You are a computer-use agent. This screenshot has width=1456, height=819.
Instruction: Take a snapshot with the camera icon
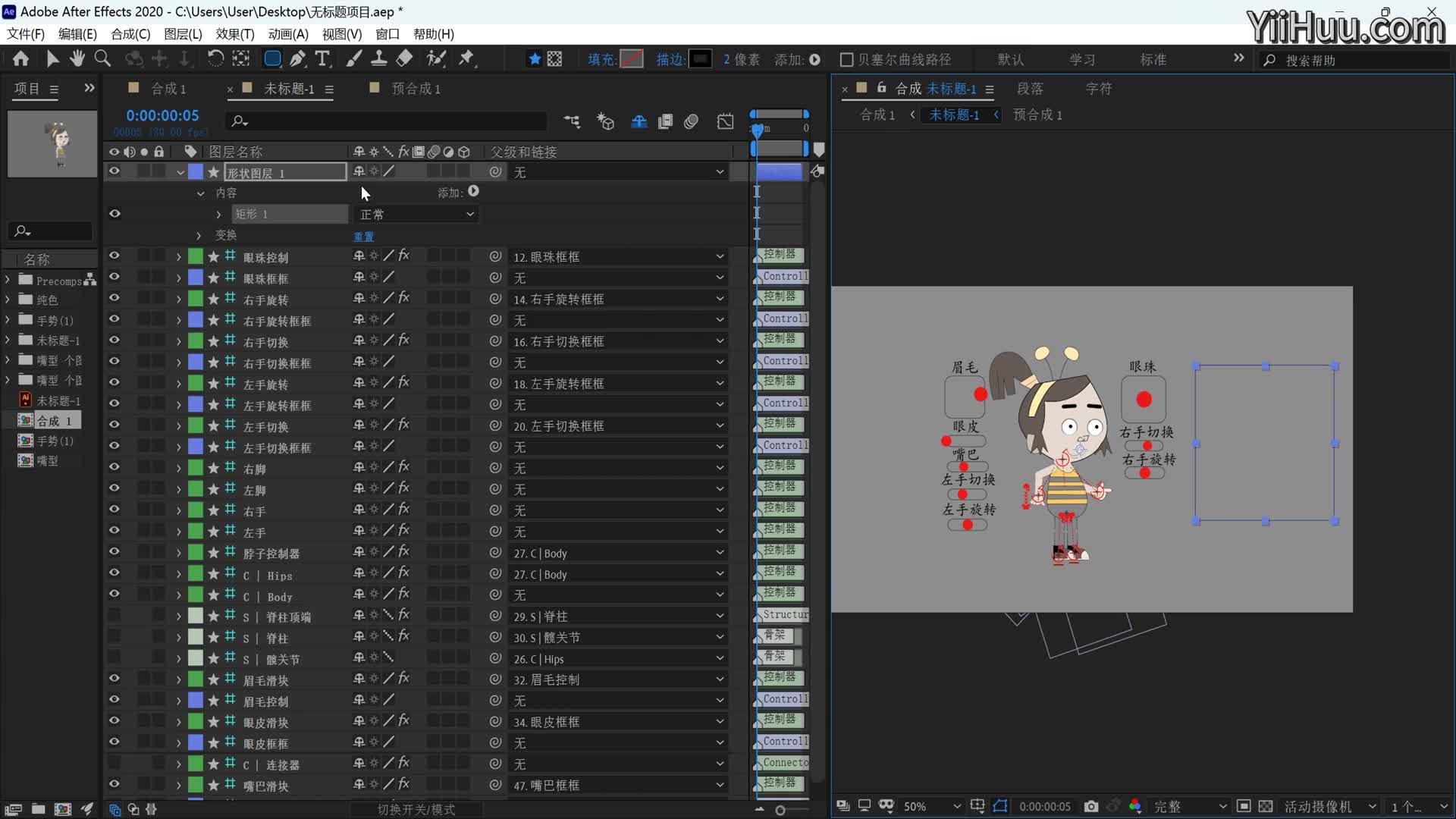1090,806
